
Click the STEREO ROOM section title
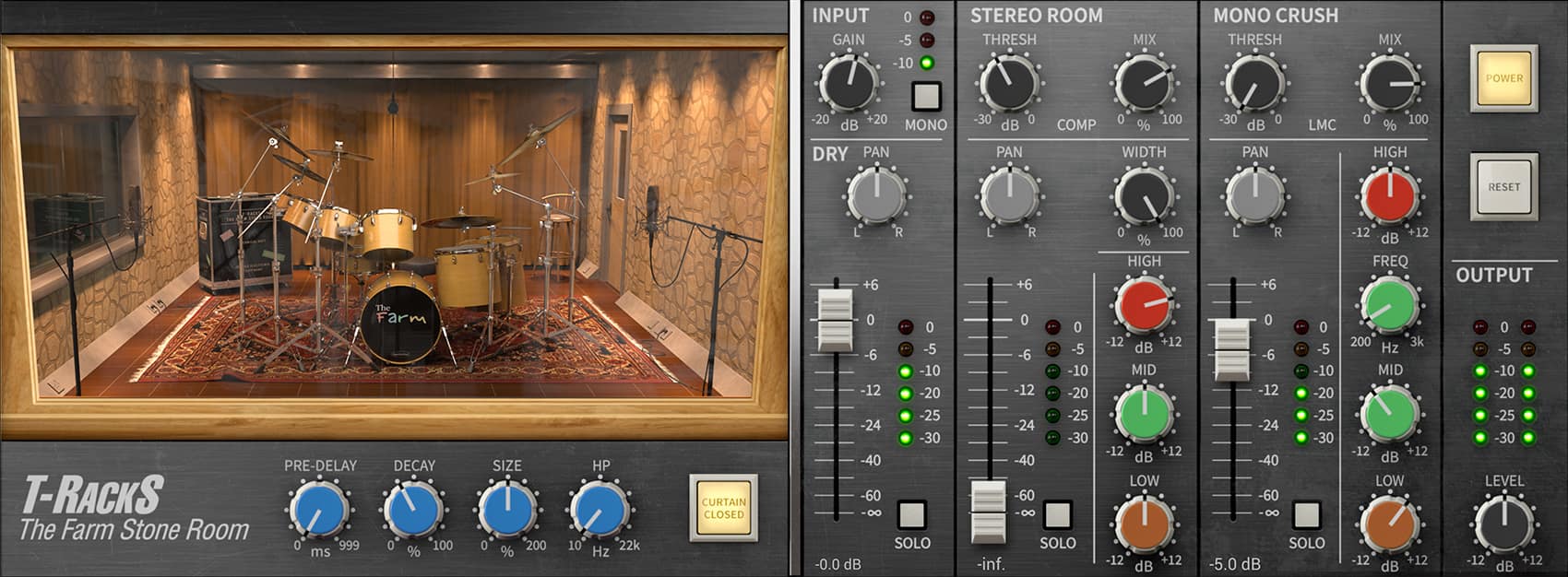(1036, 16)
